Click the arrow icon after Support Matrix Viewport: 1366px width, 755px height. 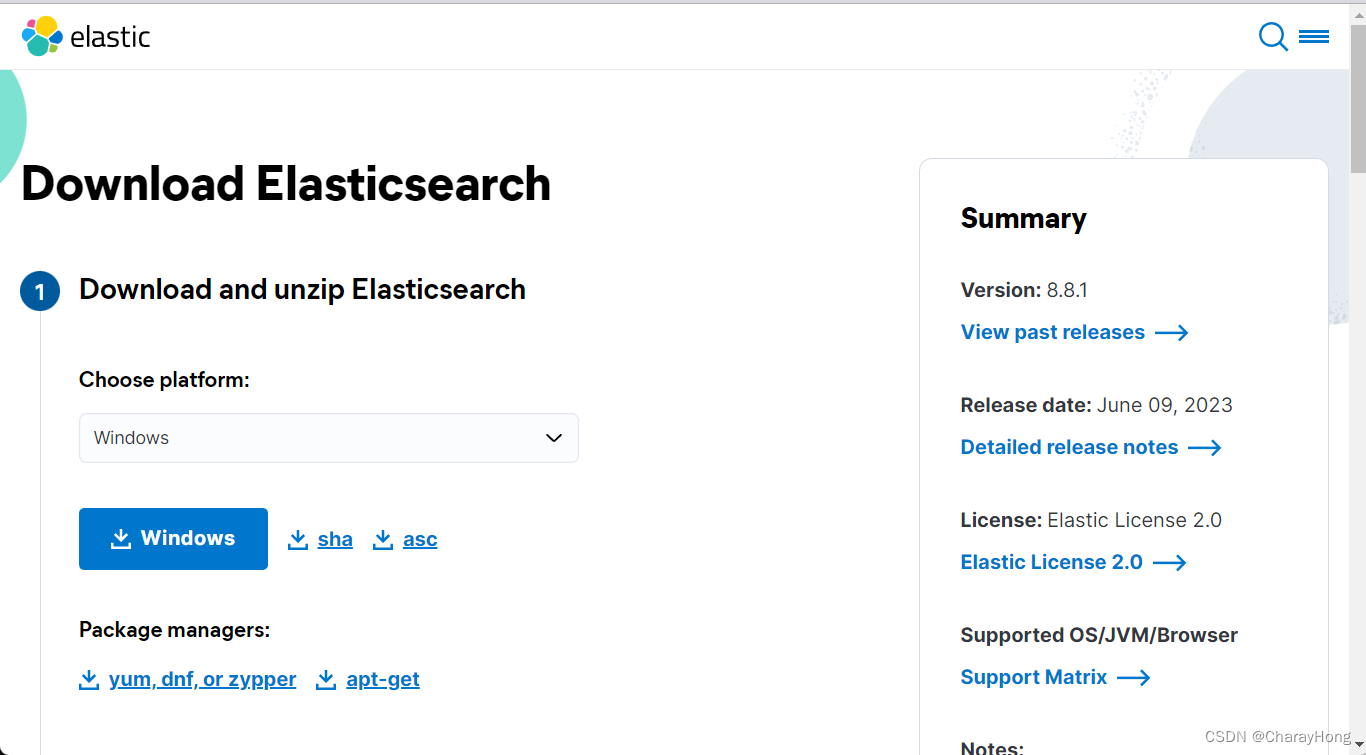click(x=1134, y=677)
